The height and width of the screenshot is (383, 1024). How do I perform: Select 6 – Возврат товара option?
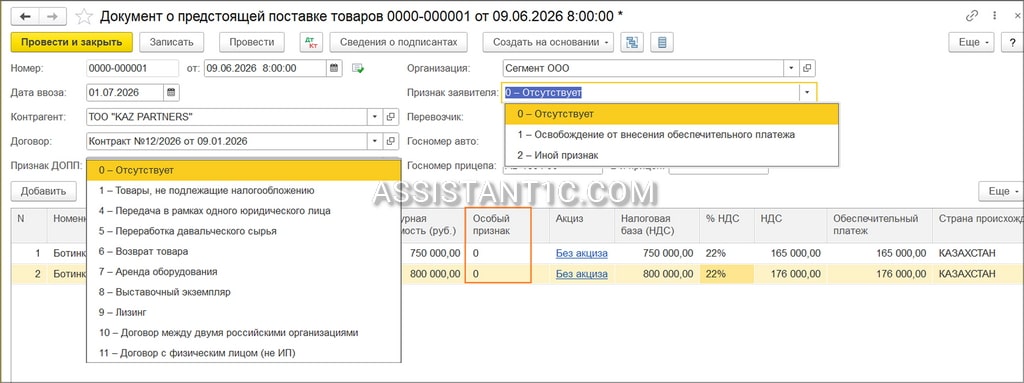(x=244, y=251)
